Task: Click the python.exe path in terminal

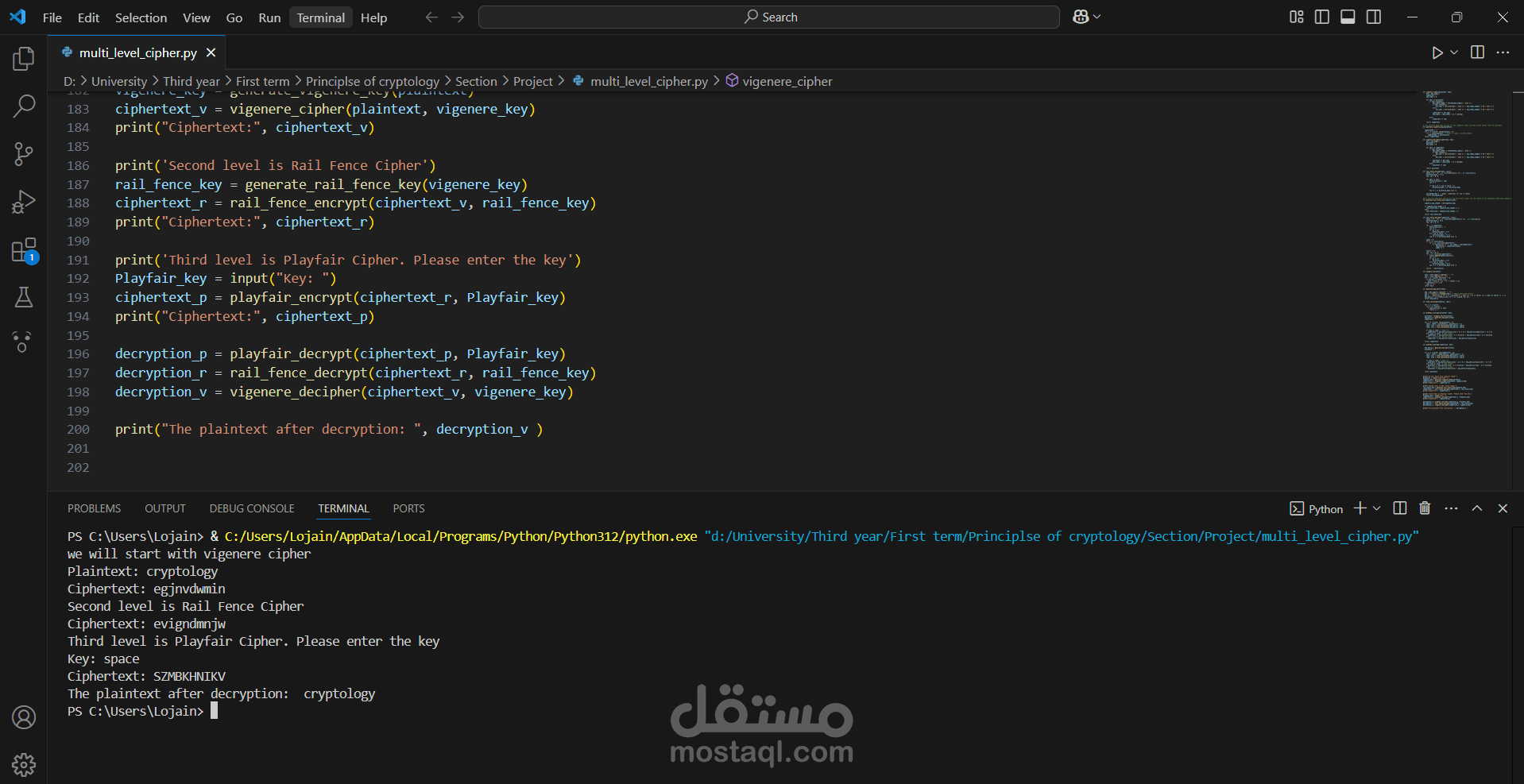Action: click(461, 536)
